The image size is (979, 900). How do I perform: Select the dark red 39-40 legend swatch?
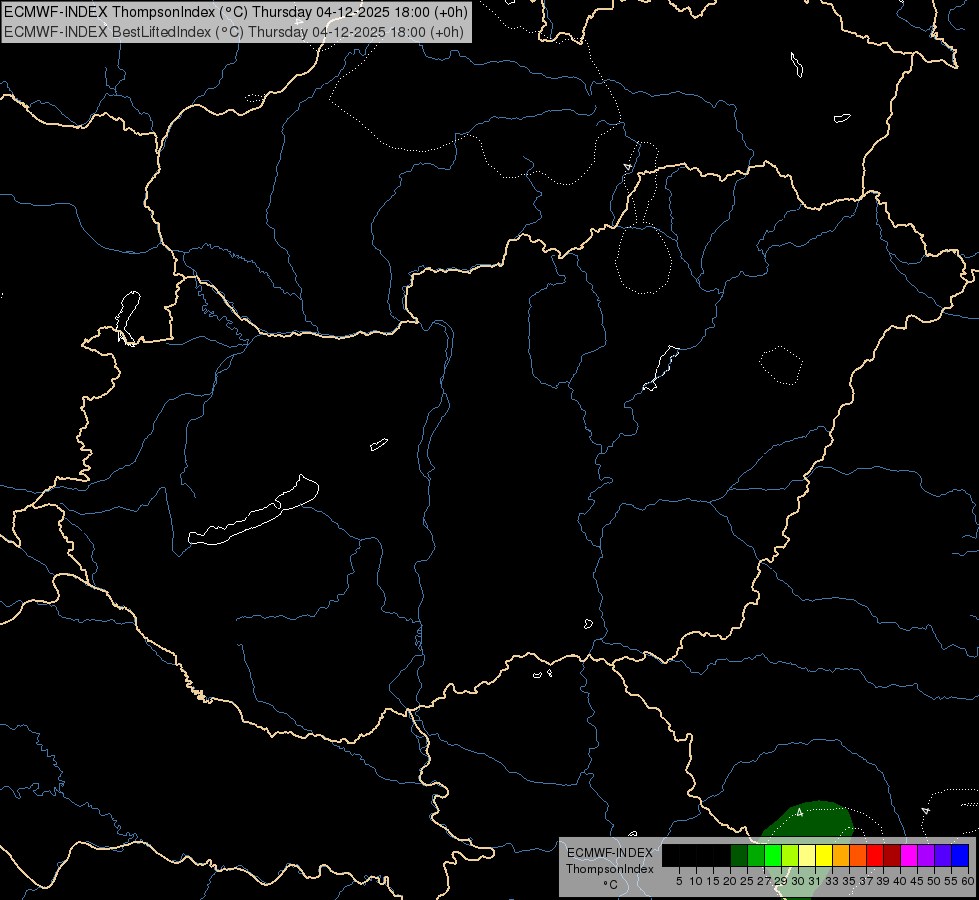click(x=892, y=855)
